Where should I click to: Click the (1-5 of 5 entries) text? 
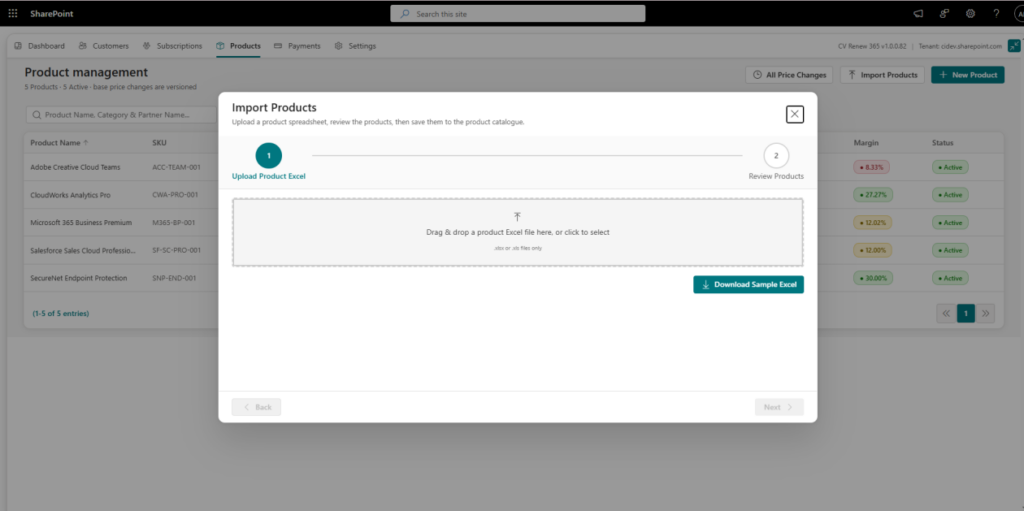point(61,314)
